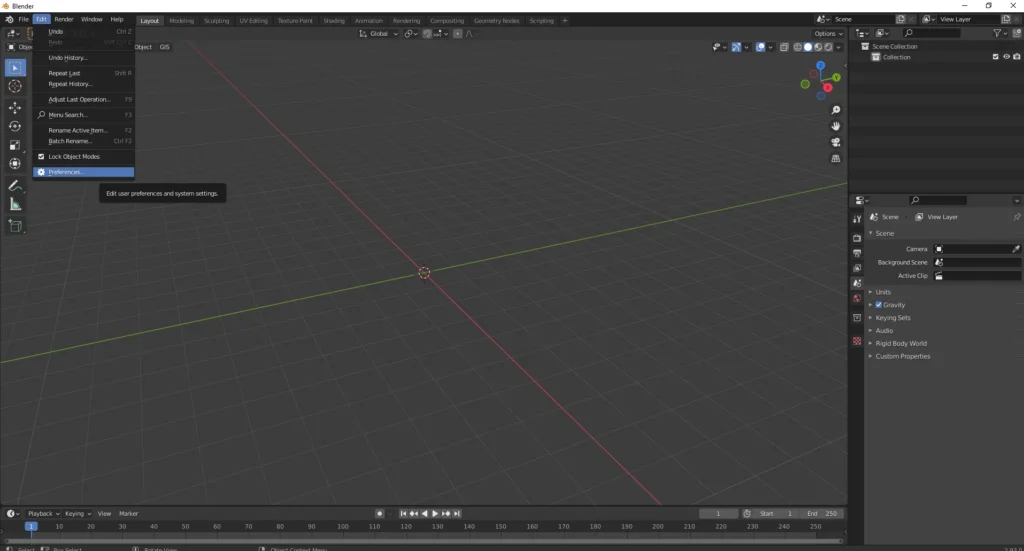
Task: Open the Render properties tab
Action: click(x=857, y=238)
